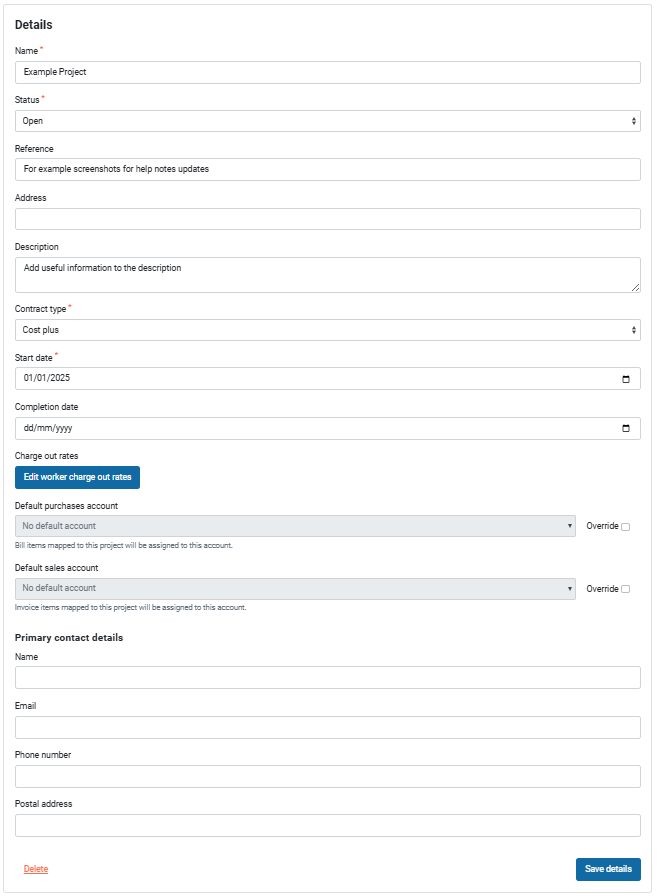657x896 pixels.
Task: Enable Override for default sales account
Action: (x=626, y=589)
